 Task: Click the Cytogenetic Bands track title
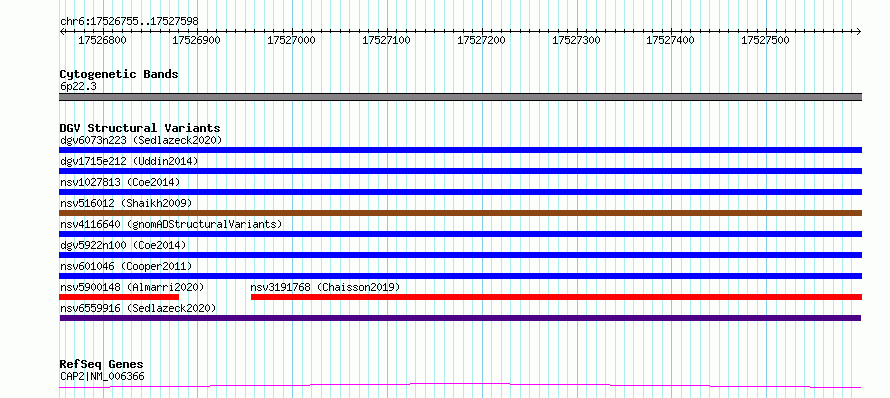pos(119,74)
